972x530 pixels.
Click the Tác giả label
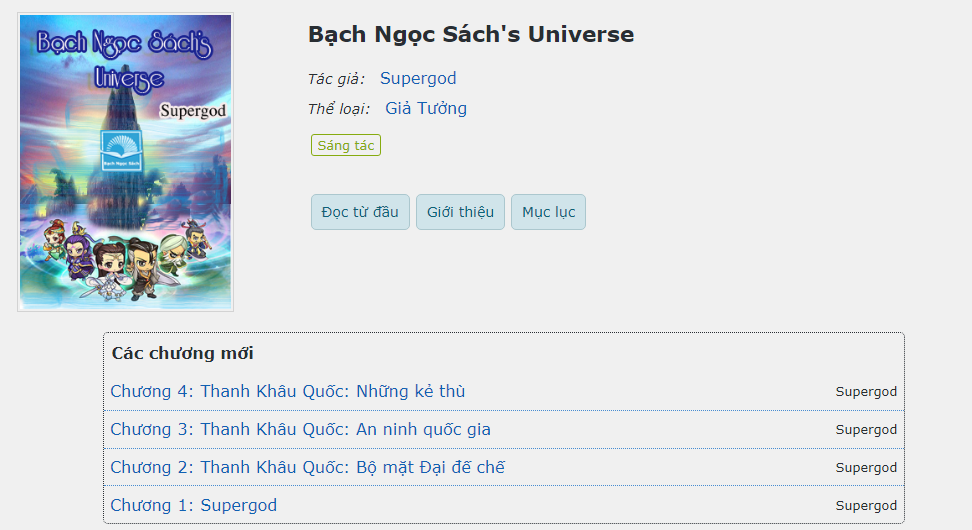tap(336, 79)
